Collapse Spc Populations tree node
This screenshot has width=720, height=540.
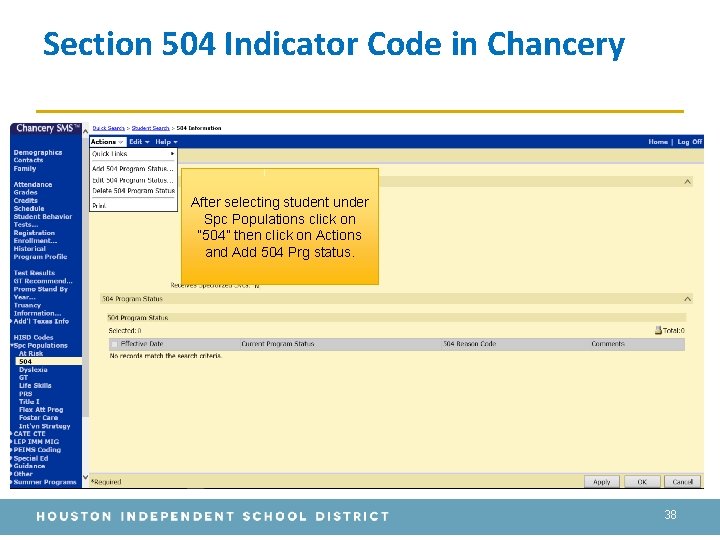12,345
